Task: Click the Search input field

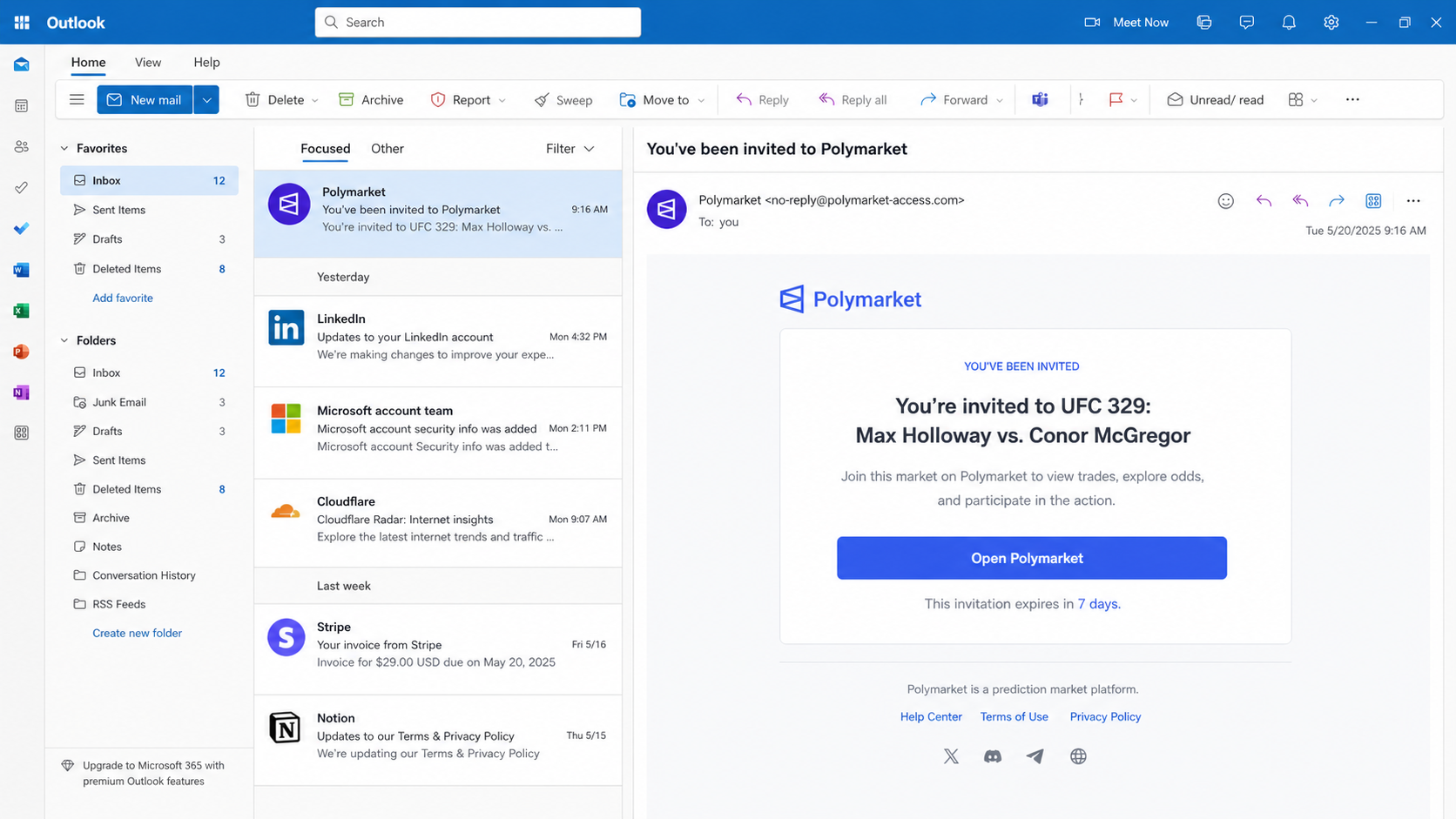Action: tap(478, 23)
